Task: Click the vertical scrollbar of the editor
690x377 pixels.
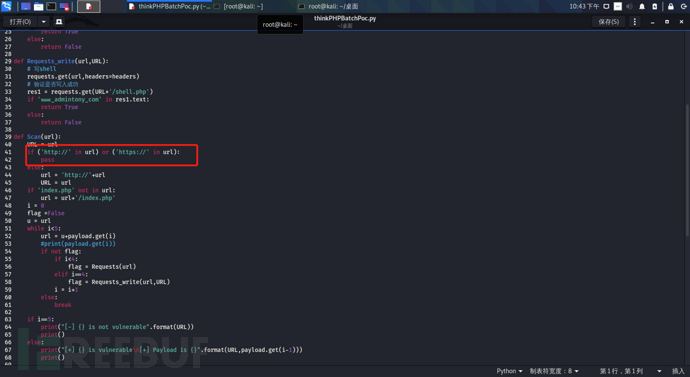Action: coord(687,172)
